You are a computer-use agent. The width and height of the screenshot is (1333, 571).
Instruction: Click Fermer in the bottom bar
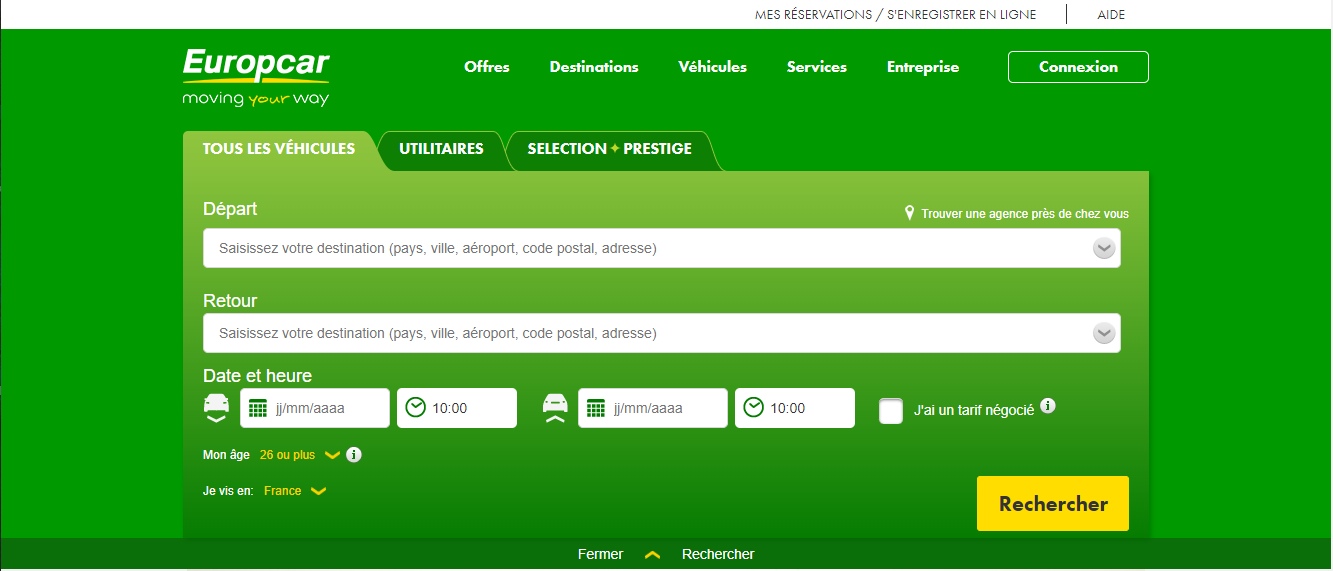600,554
